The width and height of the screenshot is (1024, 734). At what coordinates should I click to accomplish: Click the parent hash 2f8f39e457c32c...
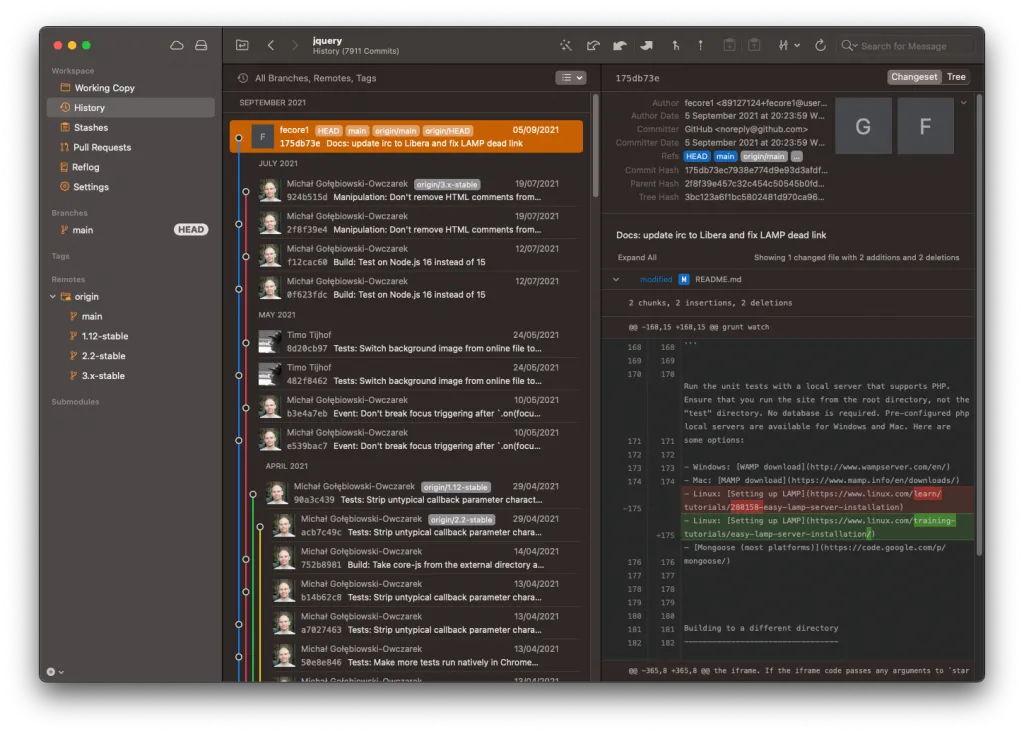coord(754,184)
